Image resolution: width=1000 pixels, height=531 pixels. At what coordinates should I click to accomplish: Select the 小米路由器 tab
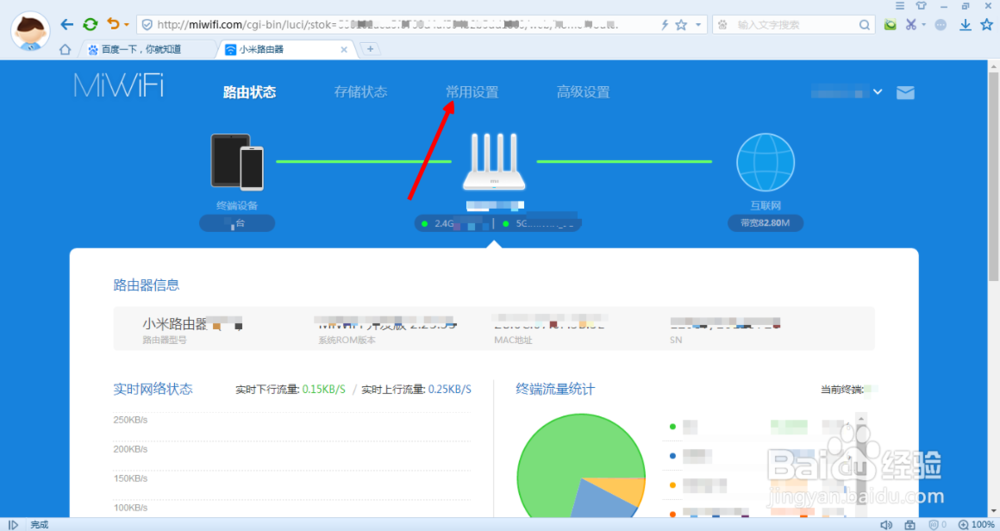[x=286, y=49]
